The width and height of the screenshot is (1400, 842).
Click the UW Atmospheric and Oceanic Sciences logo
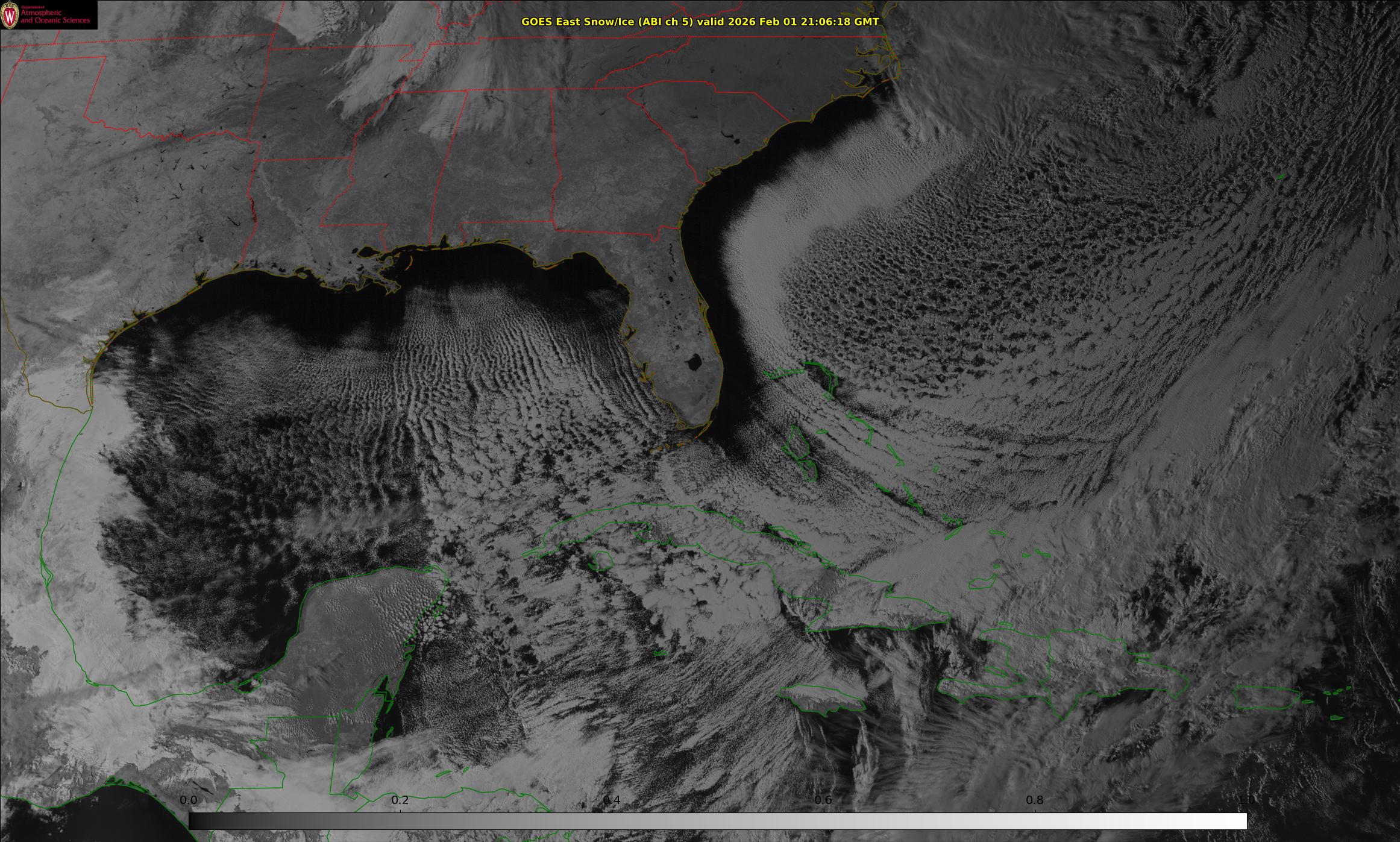(x=48, y=14)
